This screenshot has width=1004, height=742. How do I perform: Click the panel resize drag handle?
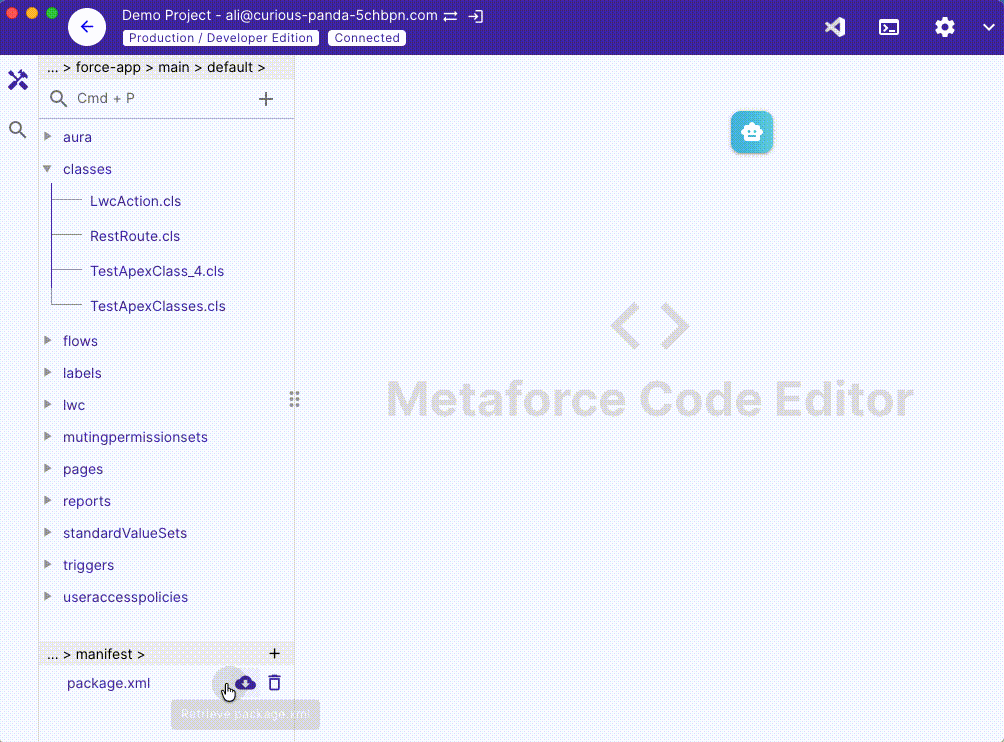(x=295, y=399)
